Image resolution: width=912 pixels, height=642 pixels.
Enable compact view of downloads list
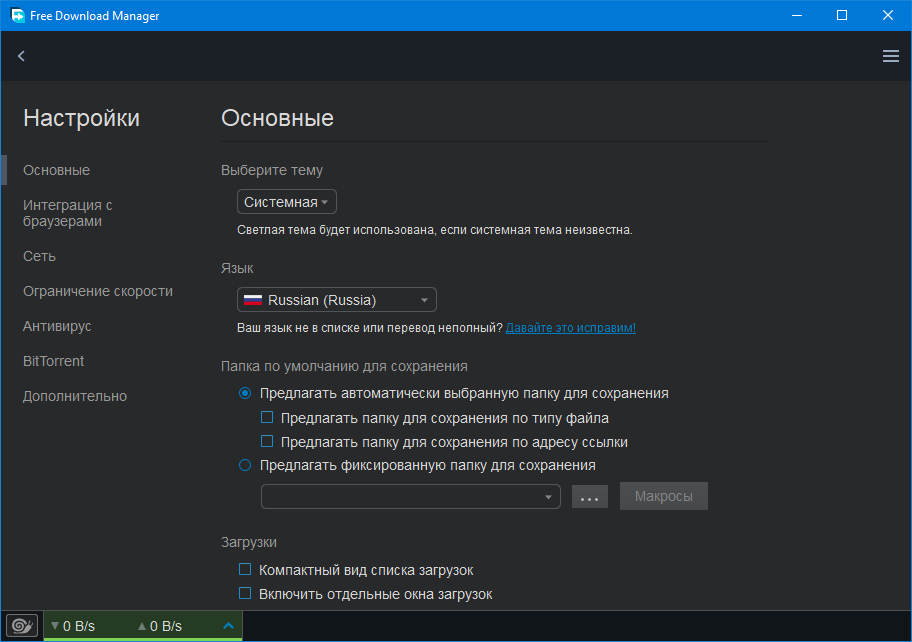(x=245, y=569)
